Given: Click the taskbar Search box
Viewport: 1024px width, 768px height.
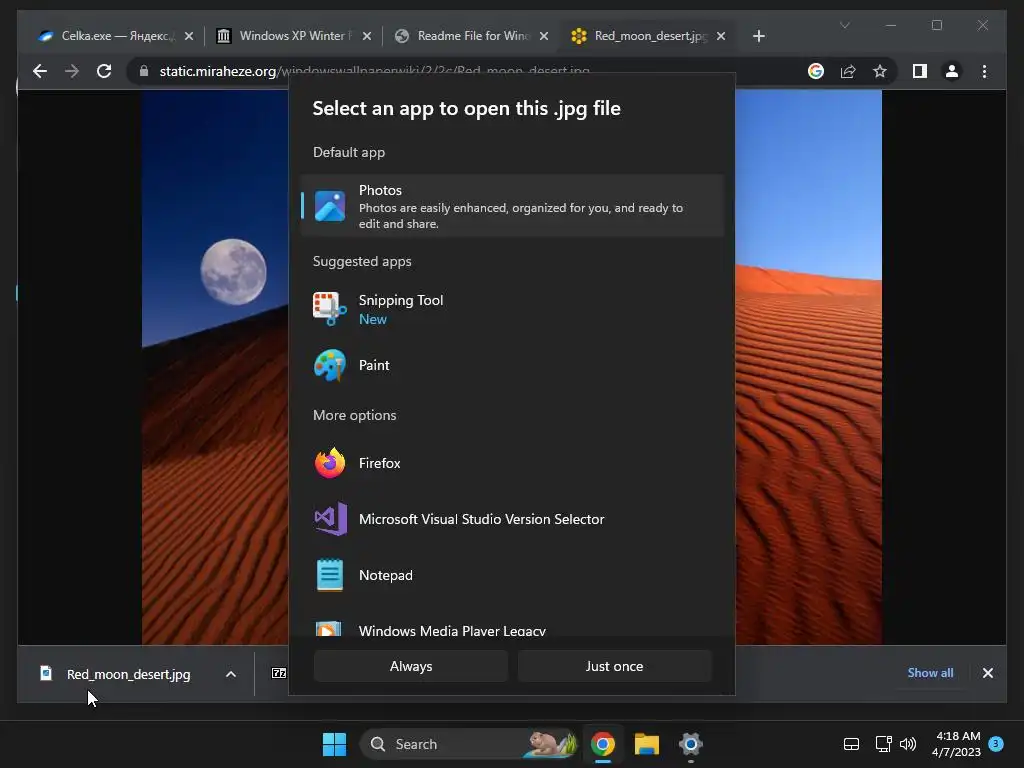Looking at the screenshot, I should (x=468, y=744).
